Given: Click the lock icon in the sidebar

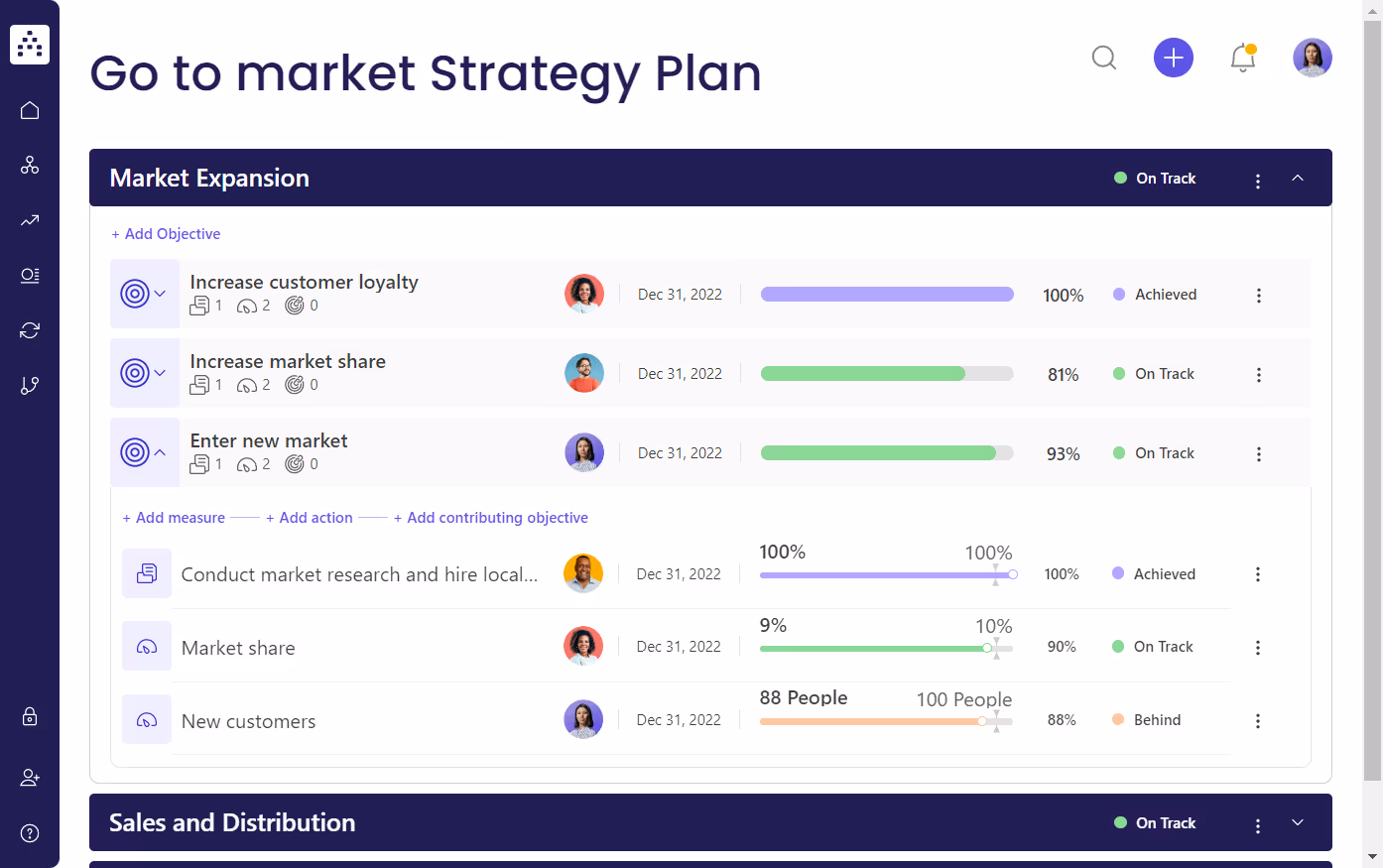Looking at the screenshot, I should click(x=30, y=716).
